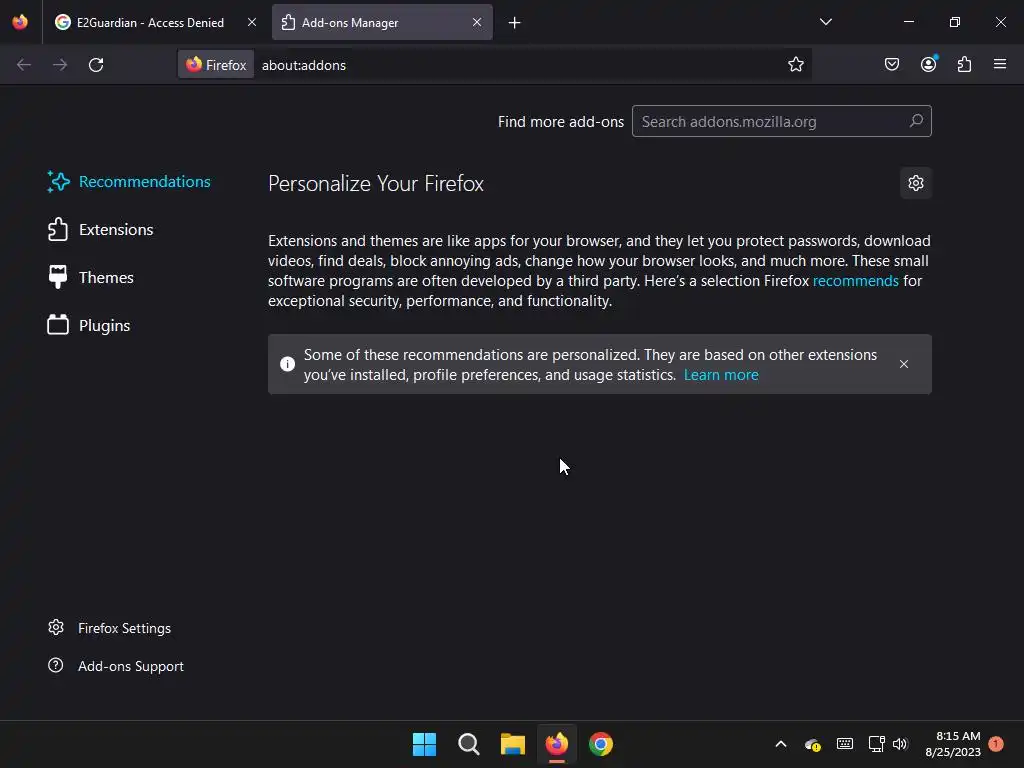Open the notification badge in tray
The image size is (1024, 768).
(x=996, y=744)
